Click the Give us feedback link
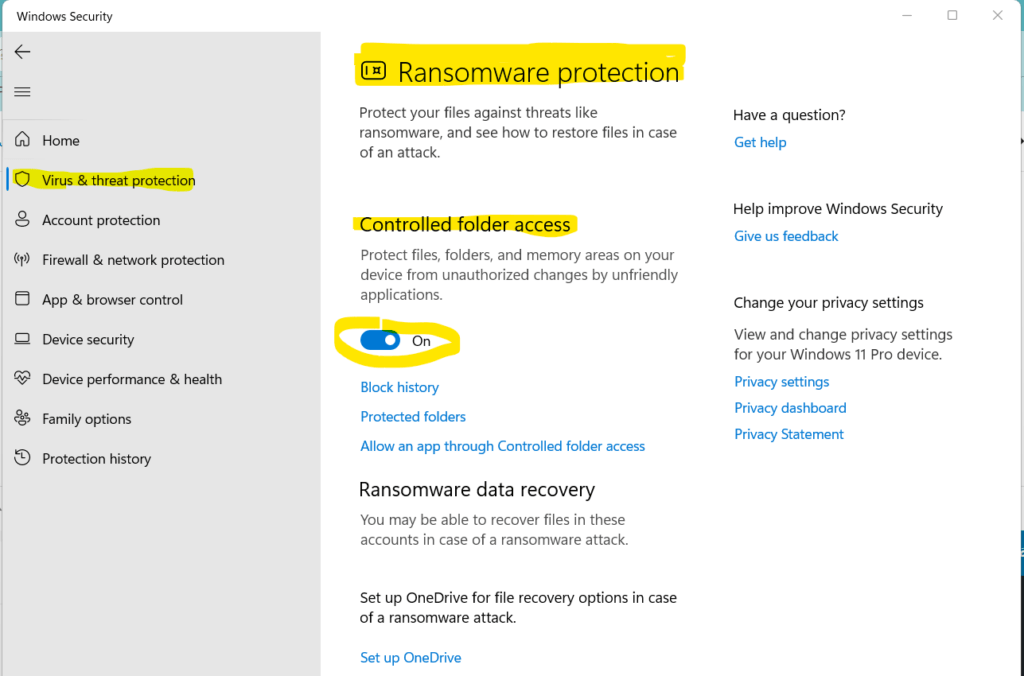This screenshot has width=1024, height=676. [786, 236]
